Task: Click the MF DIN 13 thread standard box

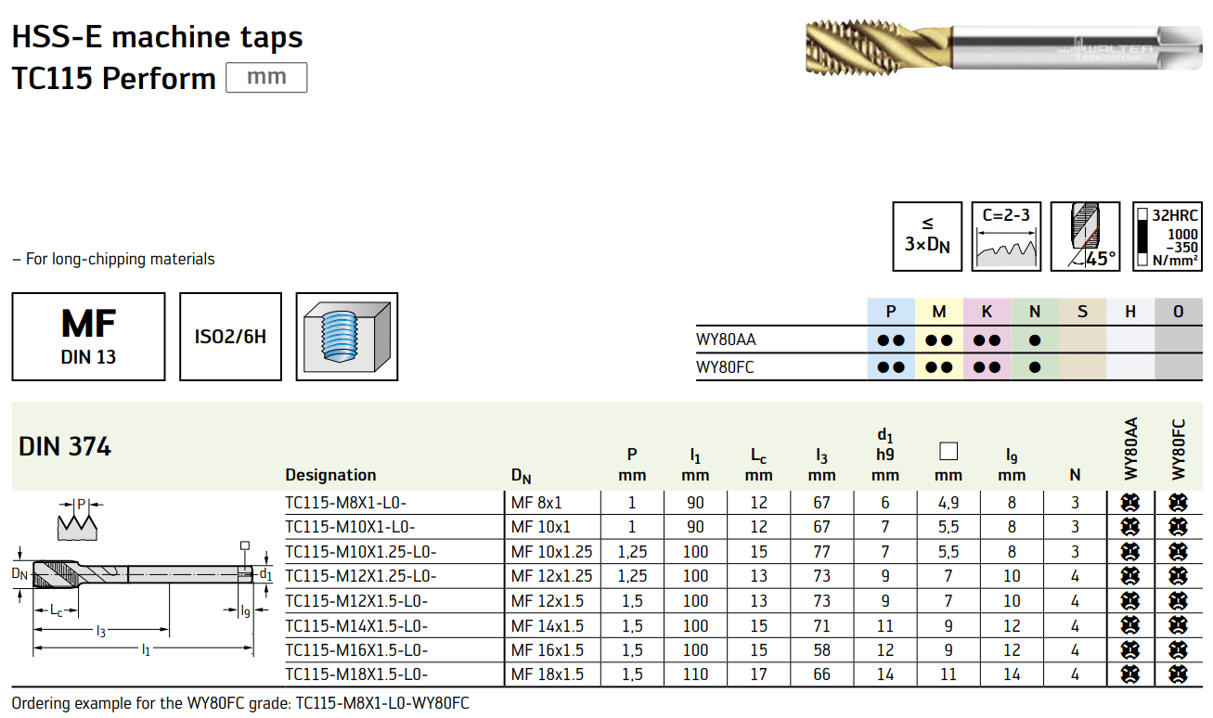Action: tap(88, 336)
